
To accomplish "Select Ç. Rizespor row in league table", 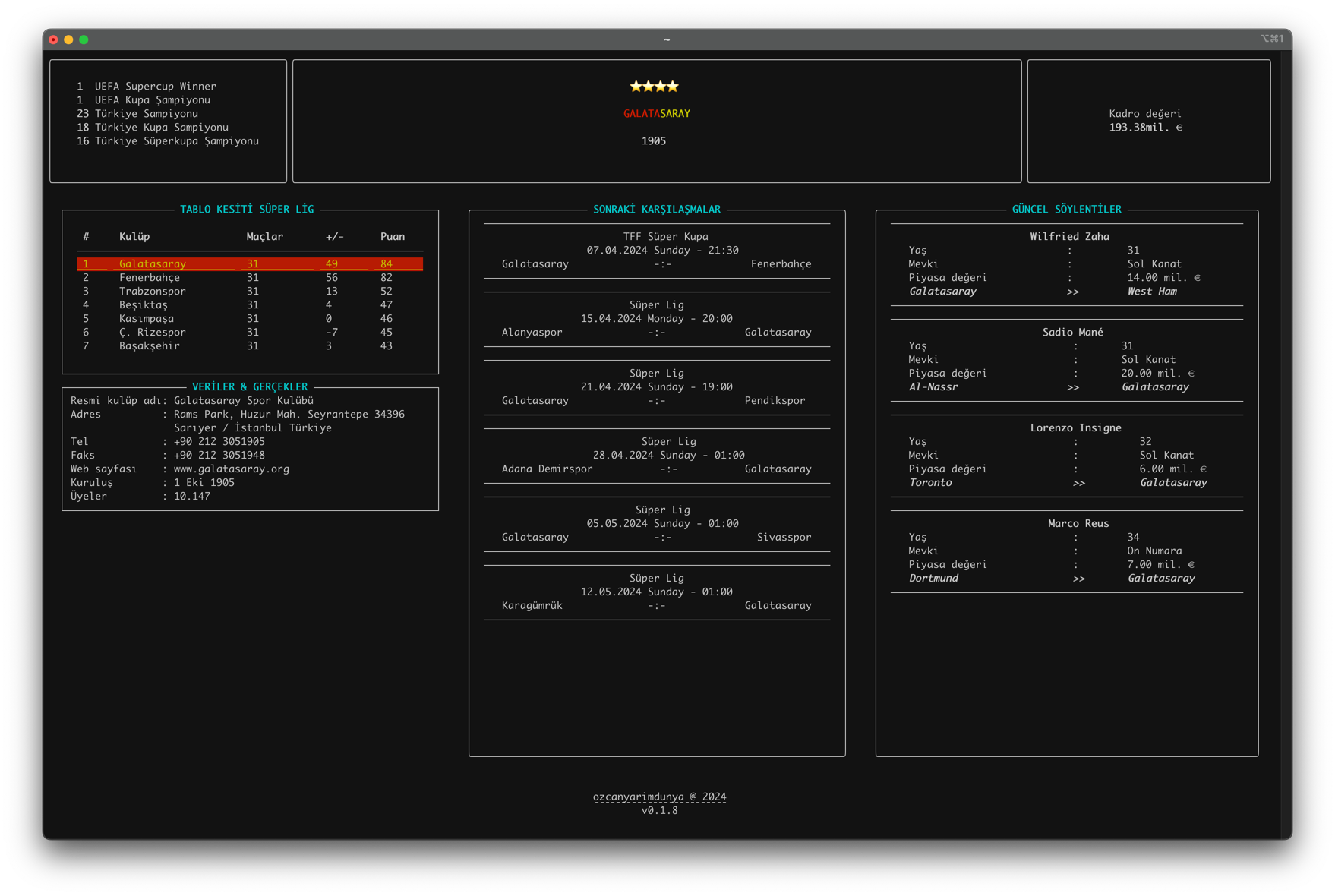I will tap(250, 332).
